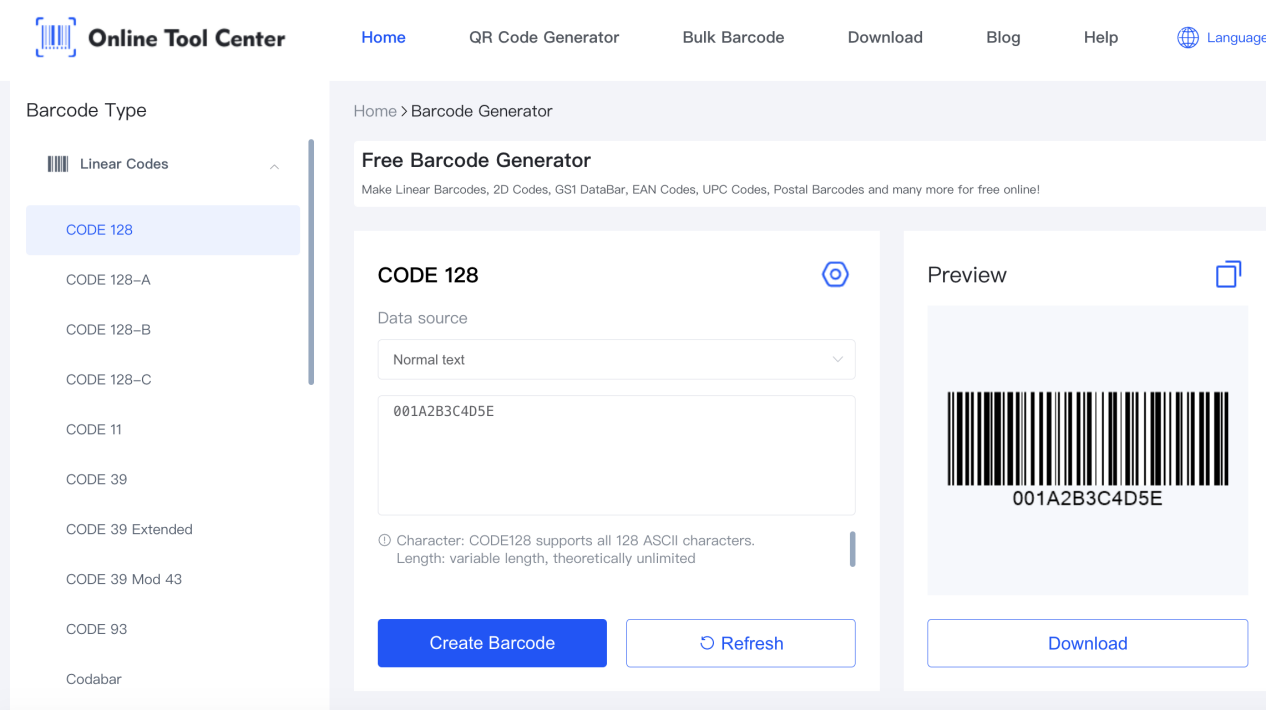The image size is (1266, 710).
Task: Click the settings icon beside CODE 128 heading
Action: point(835,274)
